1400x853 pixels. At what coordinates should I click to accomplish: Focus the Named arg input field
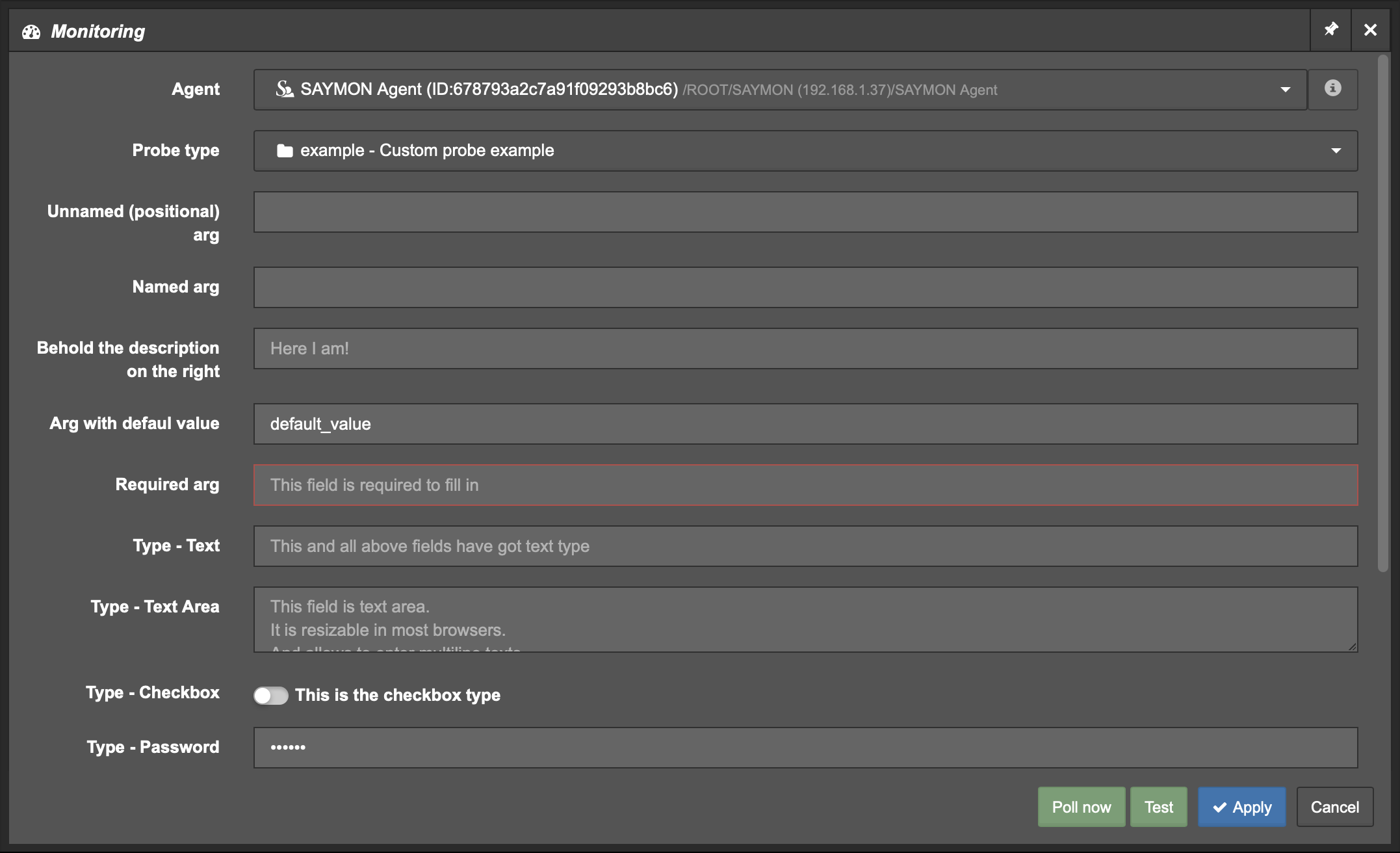pyautogui.click(x=805, y=287)
